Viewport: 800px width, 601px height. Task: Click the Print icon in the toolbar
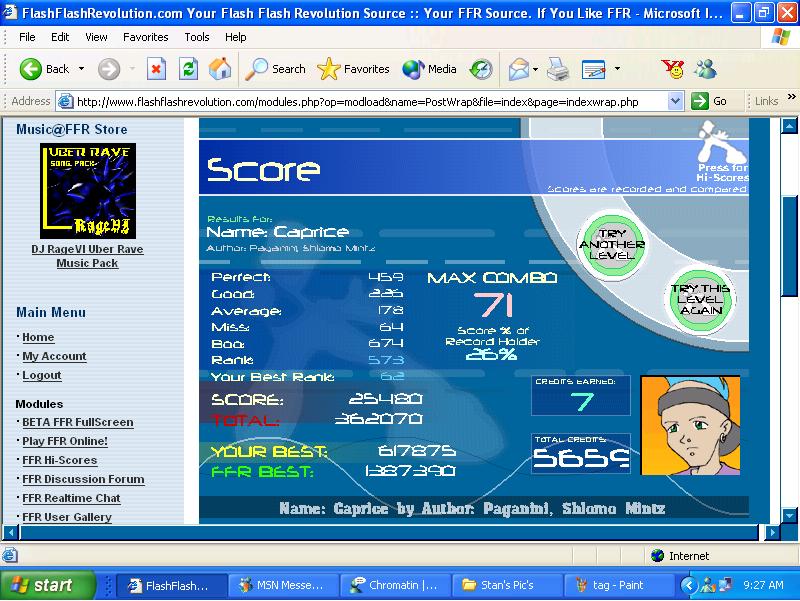[x=558, y=69]
